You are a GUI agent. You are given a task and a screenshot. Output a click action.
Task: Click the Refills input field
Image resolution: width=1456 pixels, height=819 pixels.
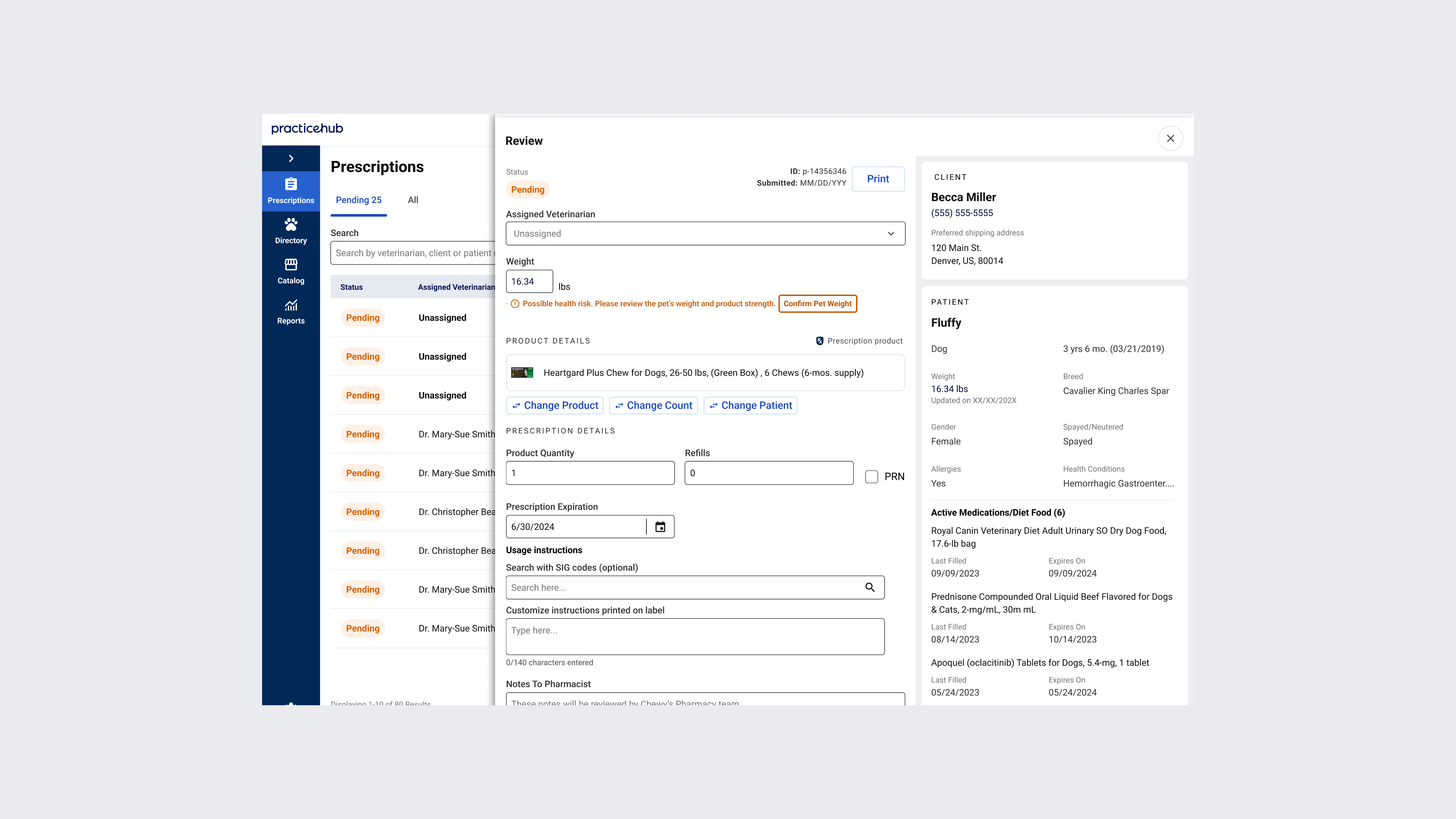(769, 473)
